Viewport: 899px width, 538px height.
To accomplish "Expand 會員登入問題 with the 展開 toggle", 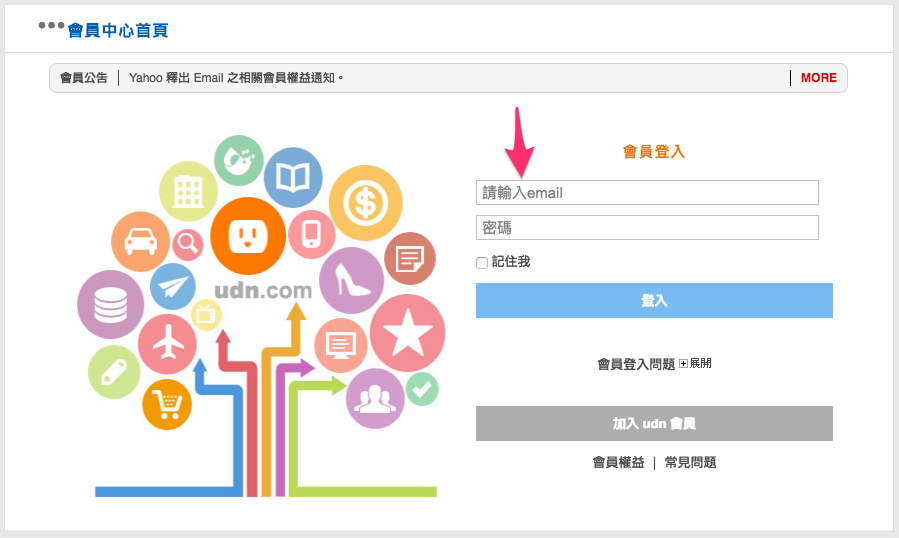I will [695, 364].
